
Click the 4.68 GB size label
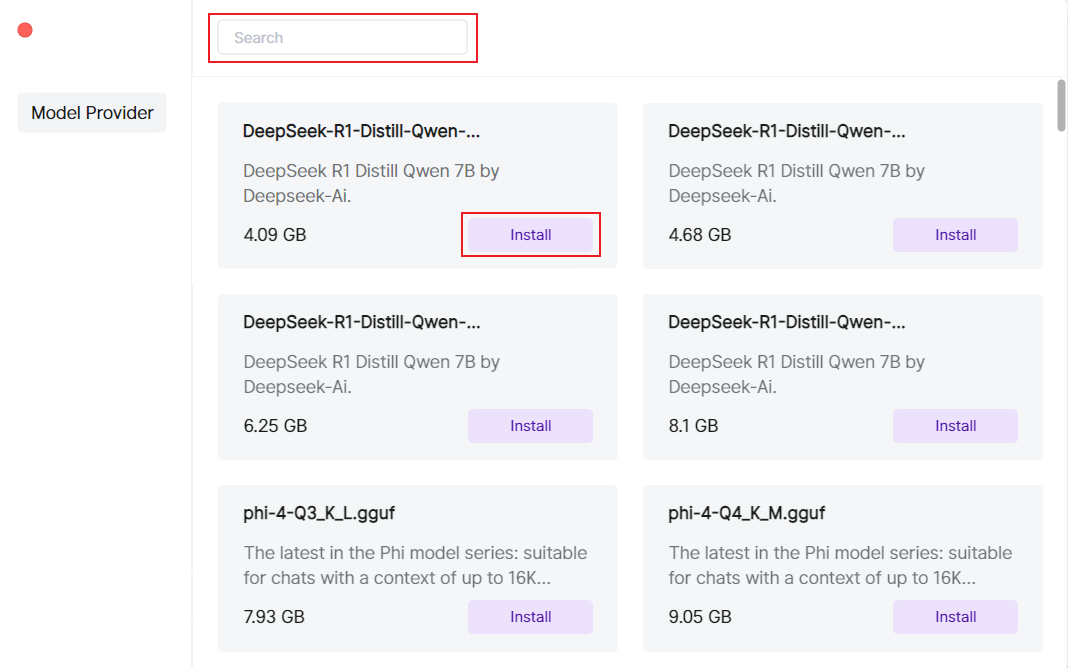click(700, 235)
